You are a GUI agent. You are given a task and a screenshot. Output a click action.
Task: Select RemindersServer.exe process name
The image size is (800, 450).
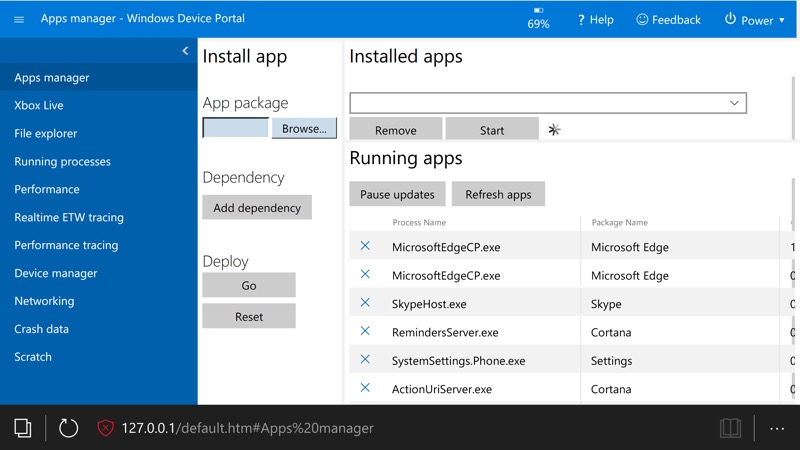[445, 333]
